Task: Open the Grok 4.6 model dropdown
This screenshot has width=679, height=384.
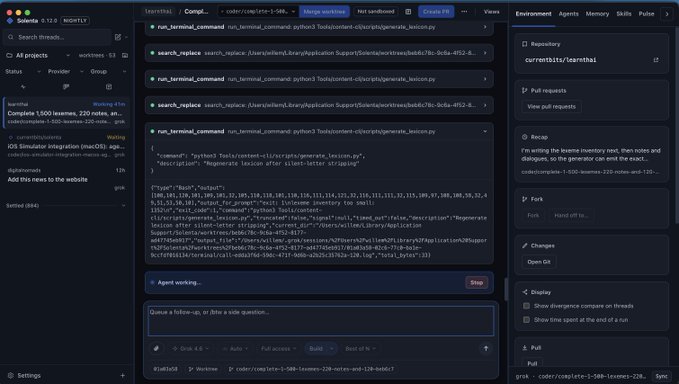Action: (190, 349)
